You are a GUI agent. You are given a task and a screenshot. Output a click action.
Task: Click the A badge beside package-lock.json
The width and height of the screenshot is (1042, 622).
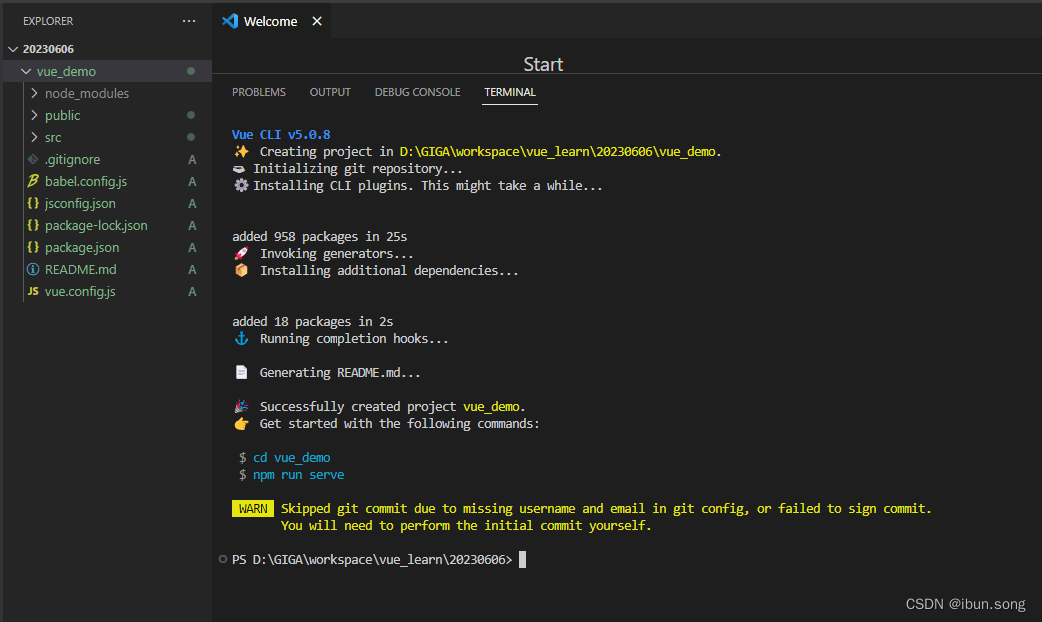(192, 225)
